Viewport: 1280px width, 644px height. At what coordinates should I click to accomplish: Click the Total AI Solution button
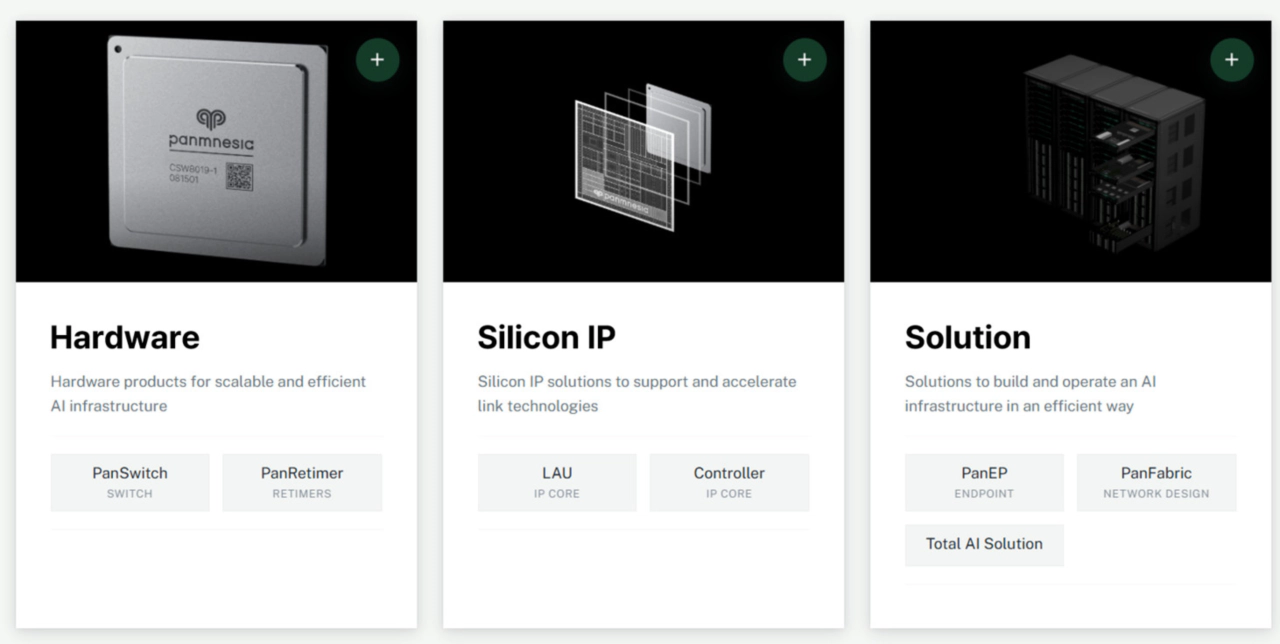click(984, 545)
